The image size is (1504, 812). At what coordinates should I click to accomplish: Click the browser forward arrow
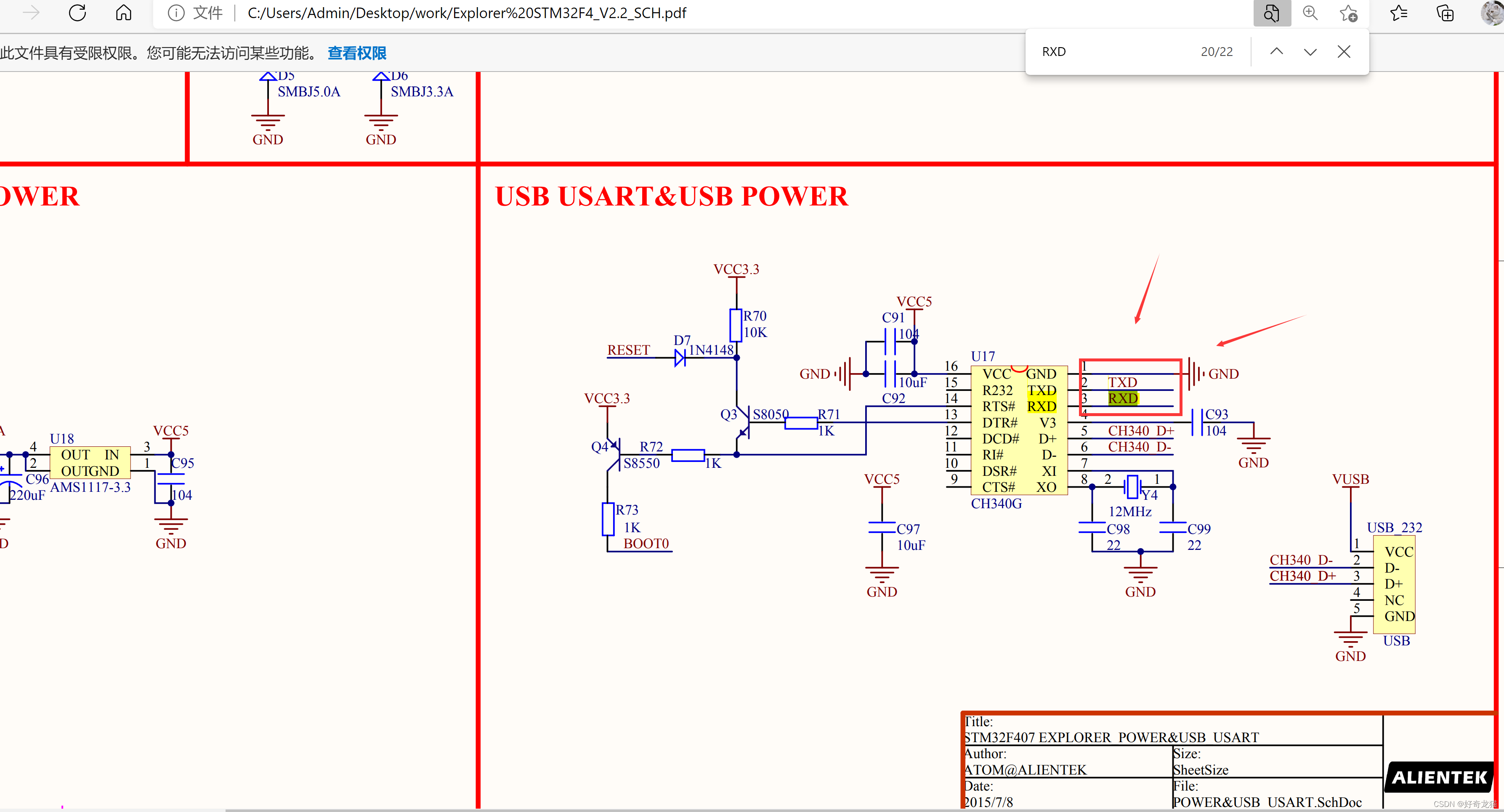point(31,13)
